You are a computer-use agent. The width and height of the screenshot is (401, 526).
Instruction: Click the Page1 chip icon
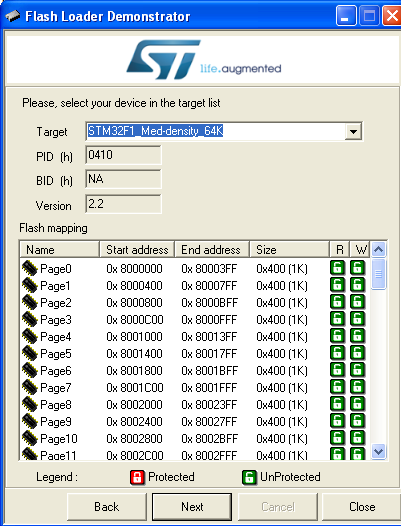[30, 285]
